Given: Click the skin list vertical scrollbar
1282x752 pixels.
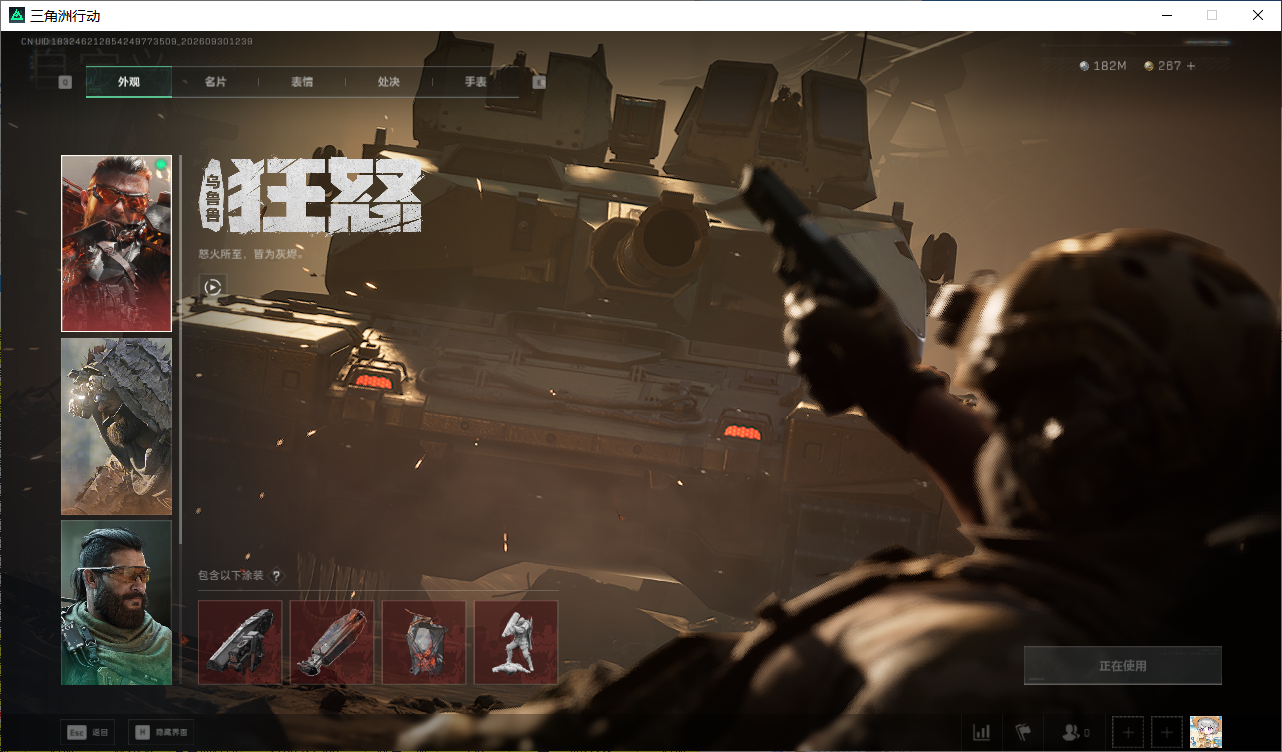Looking at the screenshot, I should (180, 350).
